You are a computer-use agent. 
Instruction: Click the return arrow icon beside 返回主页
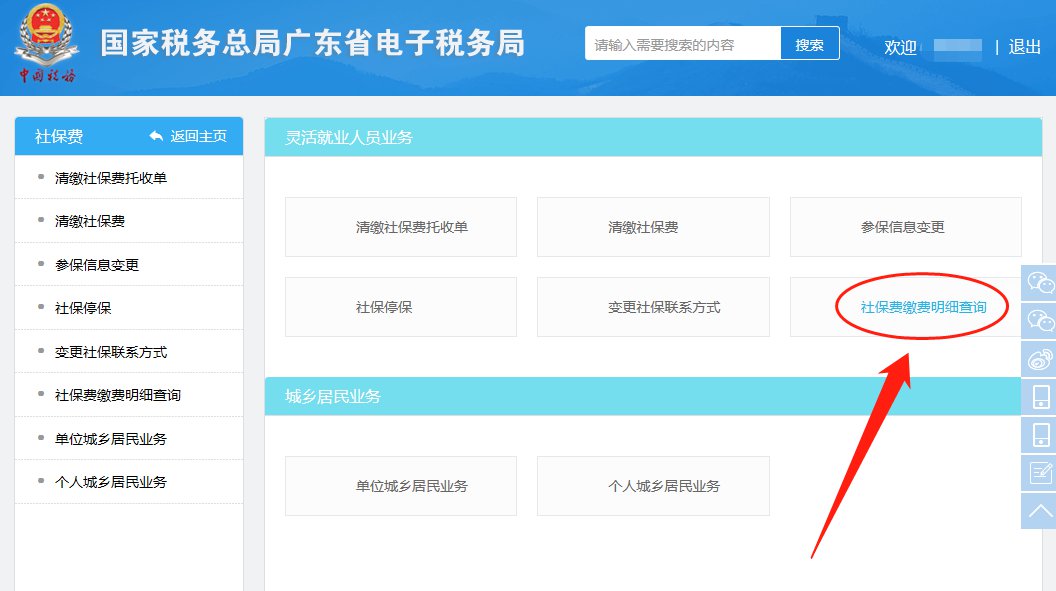point(156,136)
